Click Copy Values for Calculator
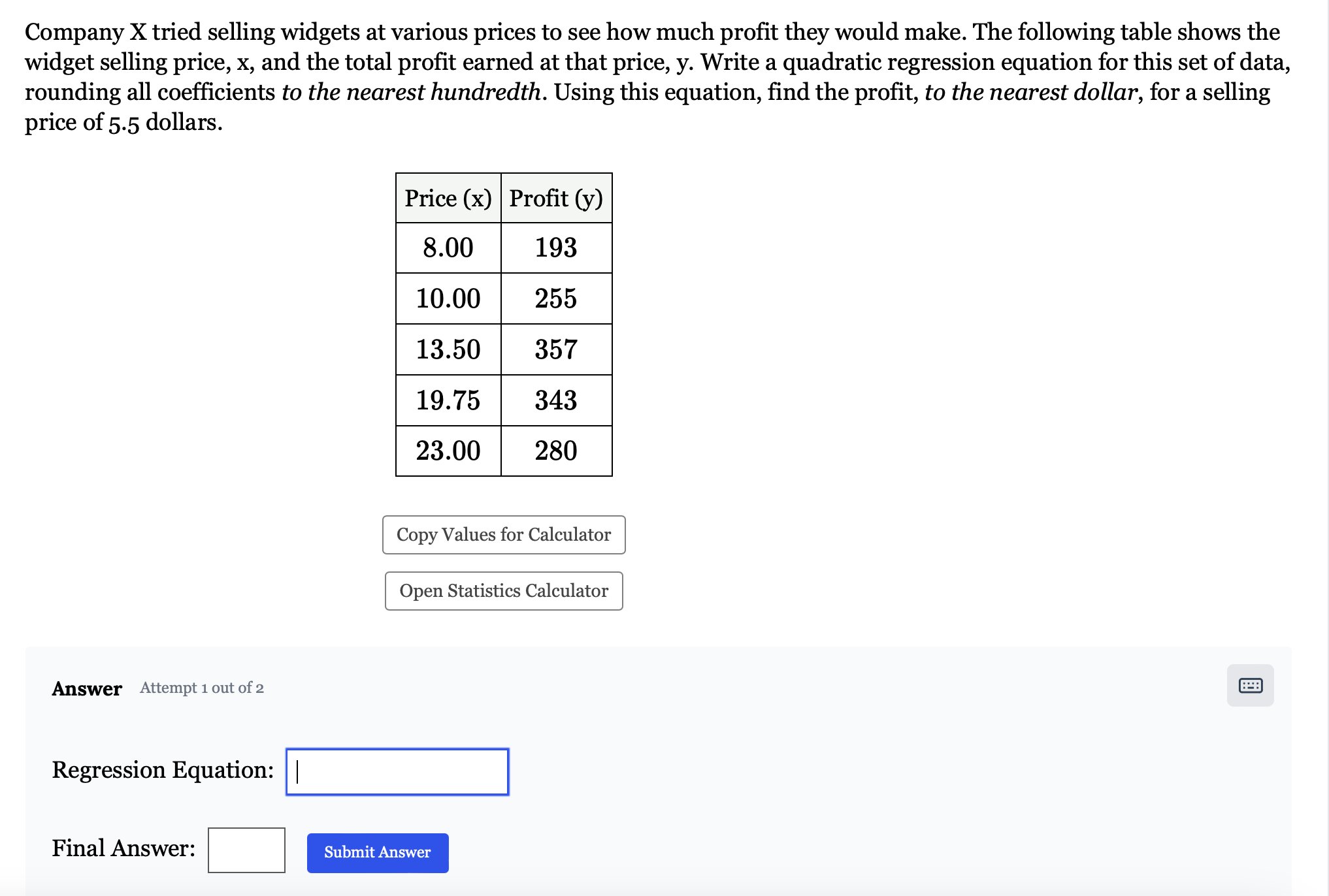Viewport: 1329px width, 896px height. [503, 534]
